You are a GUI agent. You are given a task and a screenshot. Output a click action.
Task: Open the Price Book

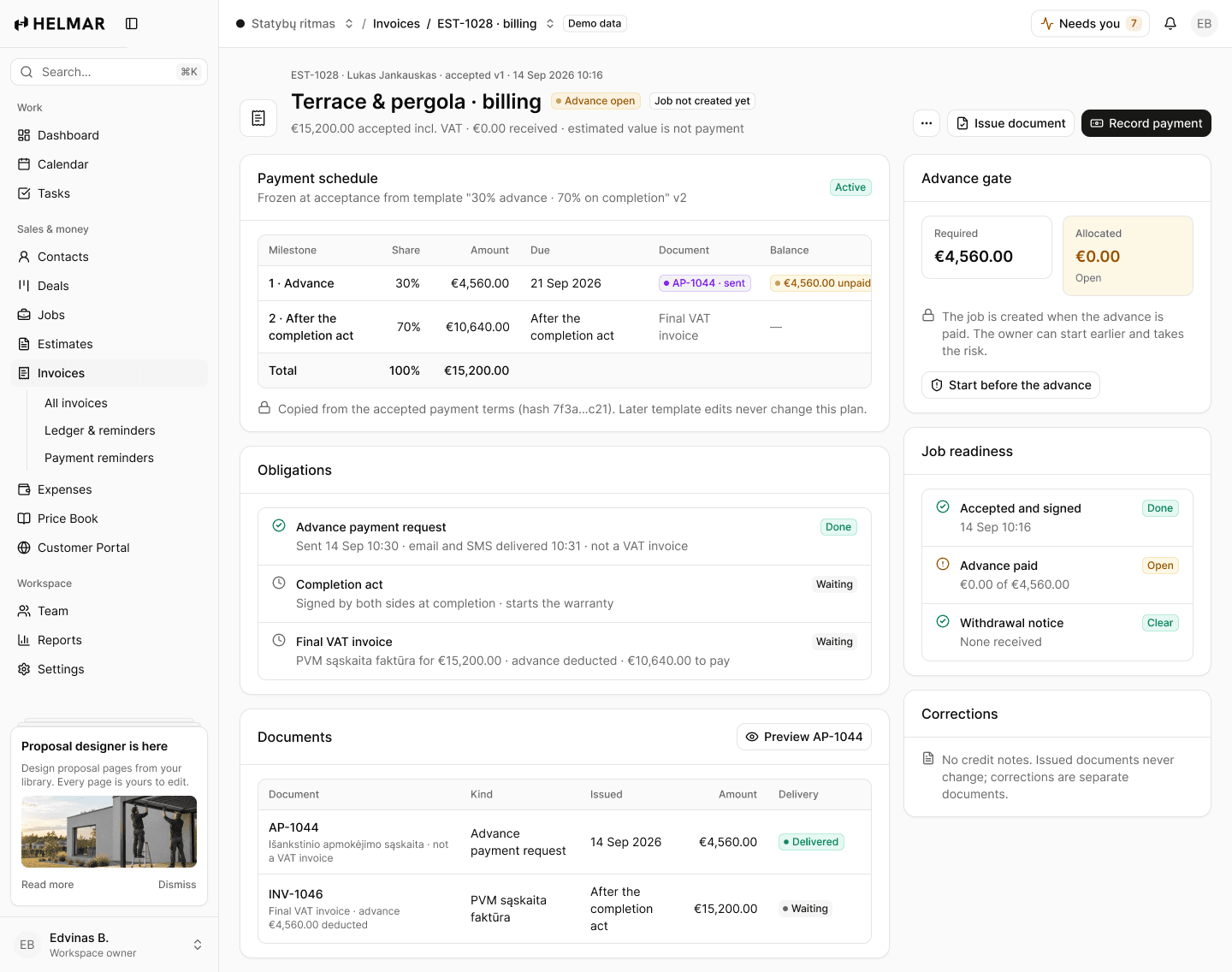110,519
